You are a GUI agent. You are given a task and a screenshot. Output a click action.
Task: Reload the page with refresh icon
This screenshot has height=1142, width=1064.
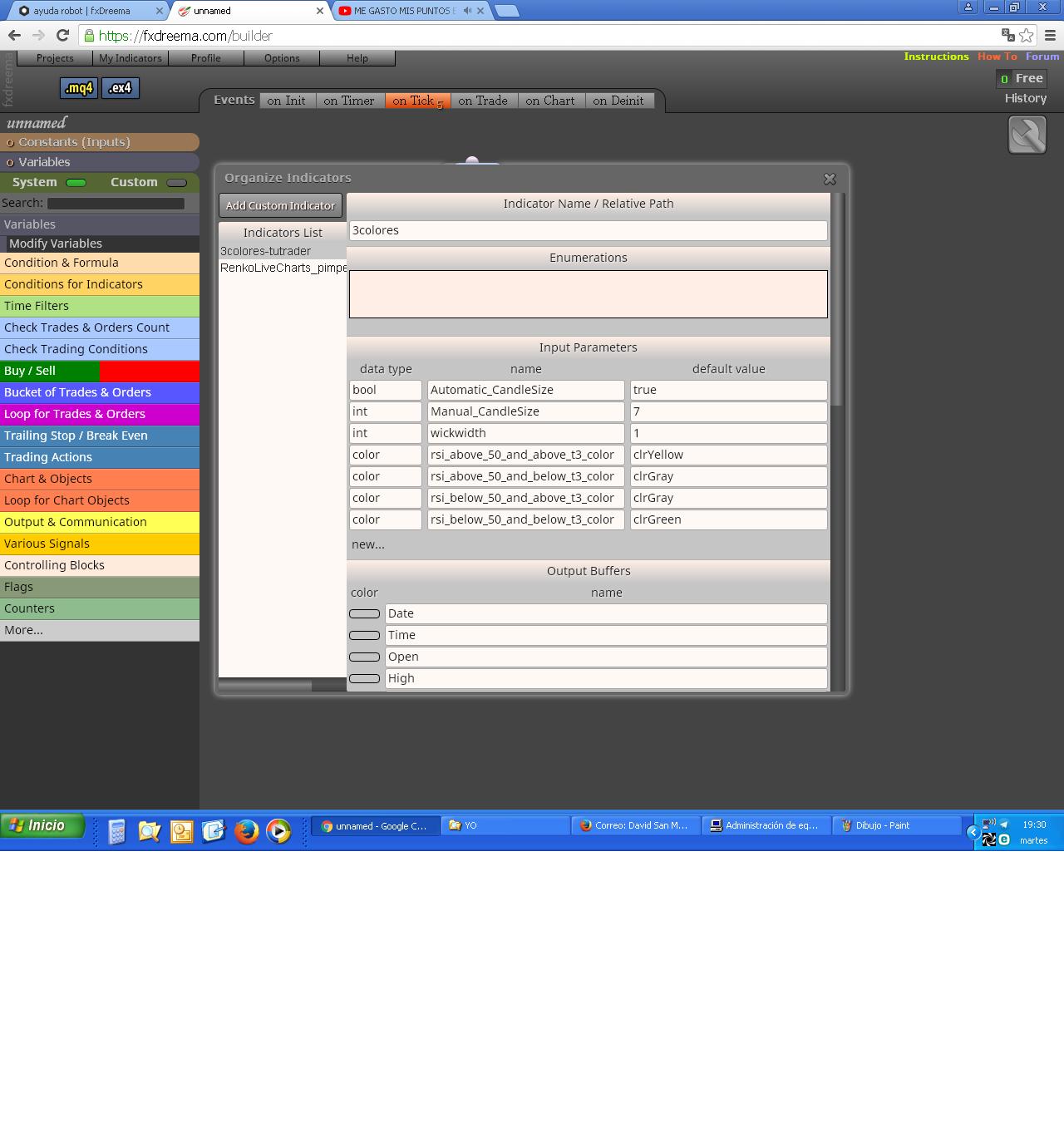(x=62, y=35)
